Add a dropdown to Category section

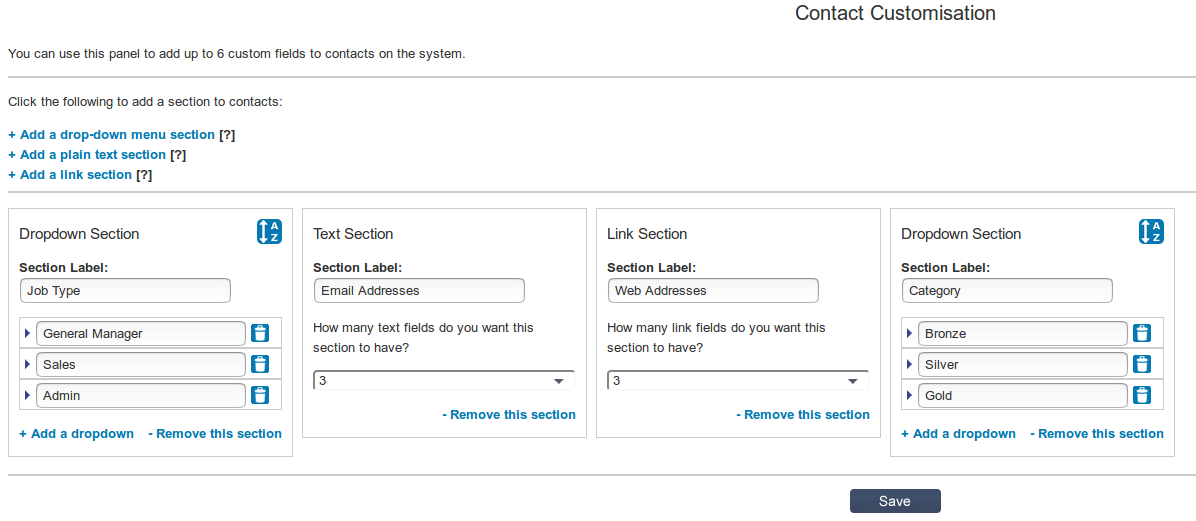[x=958, y=434]
